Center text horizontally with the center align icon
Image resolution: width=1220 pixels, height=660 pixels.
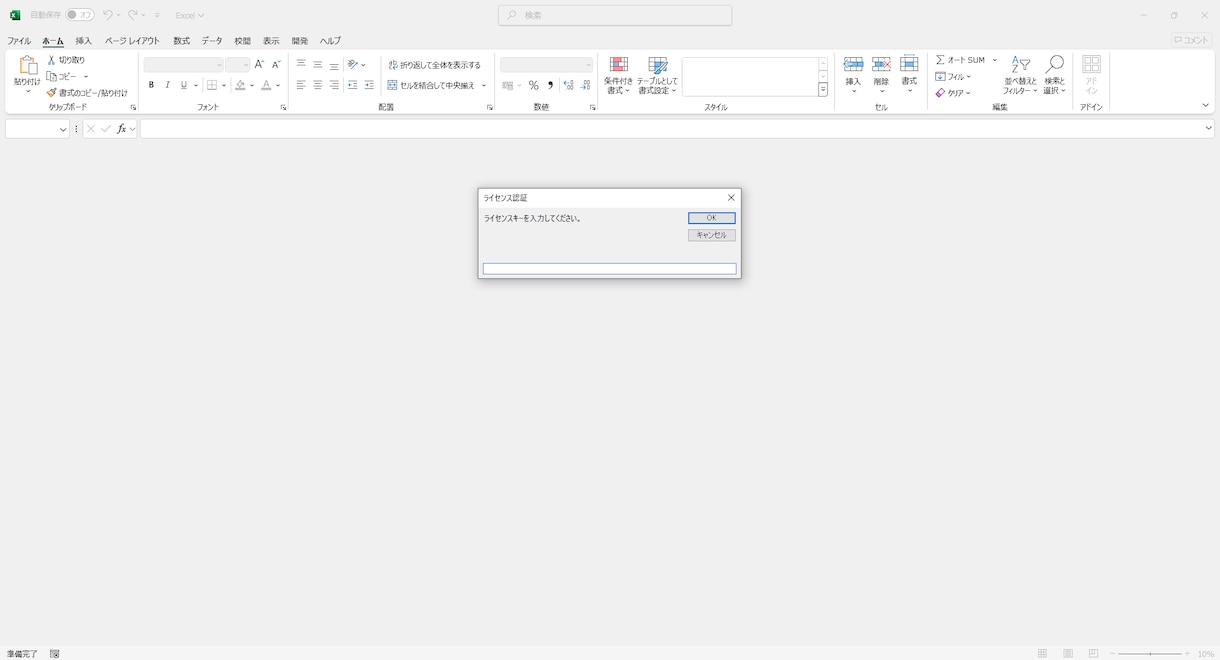tap(318, 86)
